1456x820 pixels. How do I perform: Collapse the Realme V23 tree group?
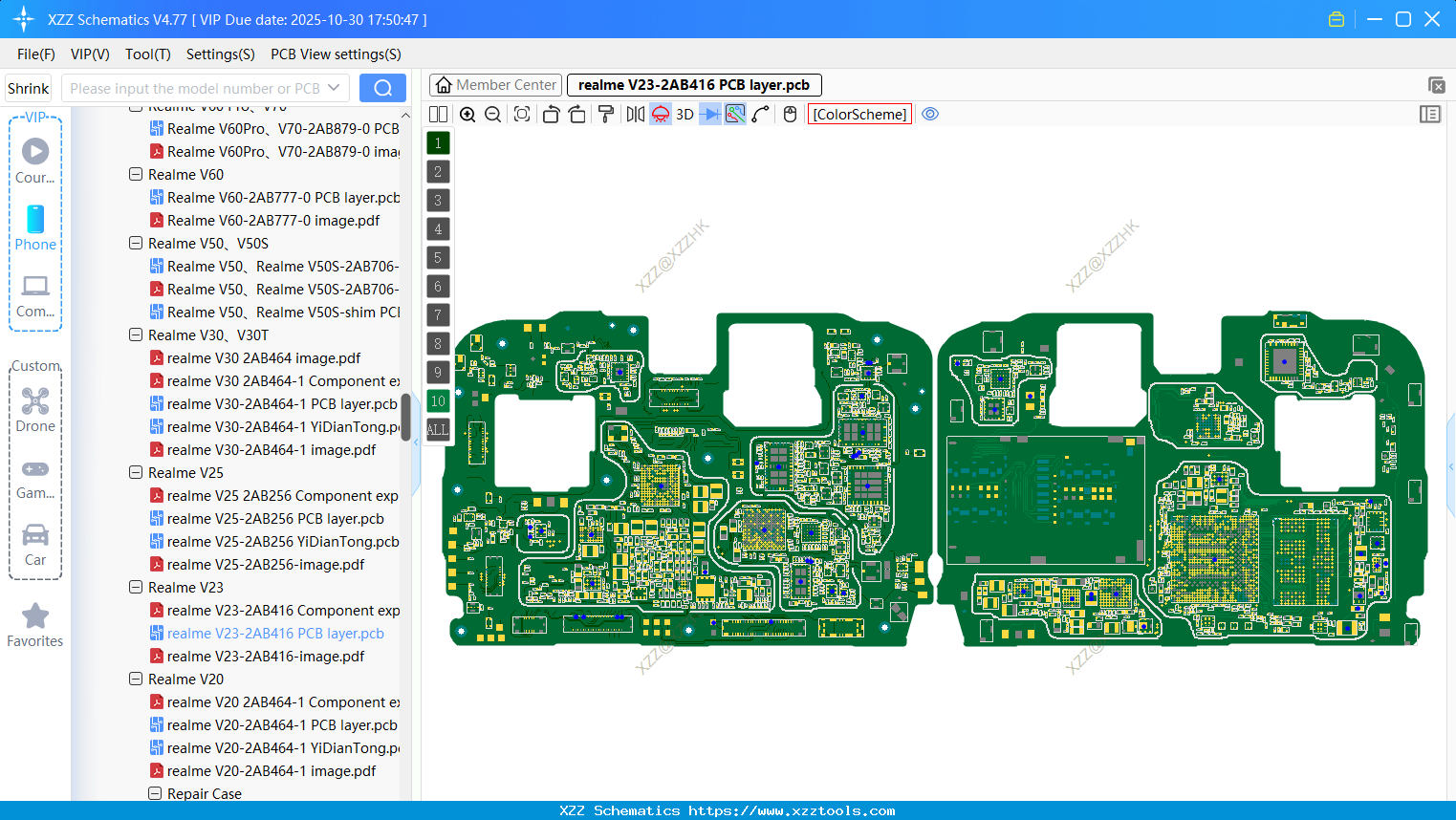135,587
